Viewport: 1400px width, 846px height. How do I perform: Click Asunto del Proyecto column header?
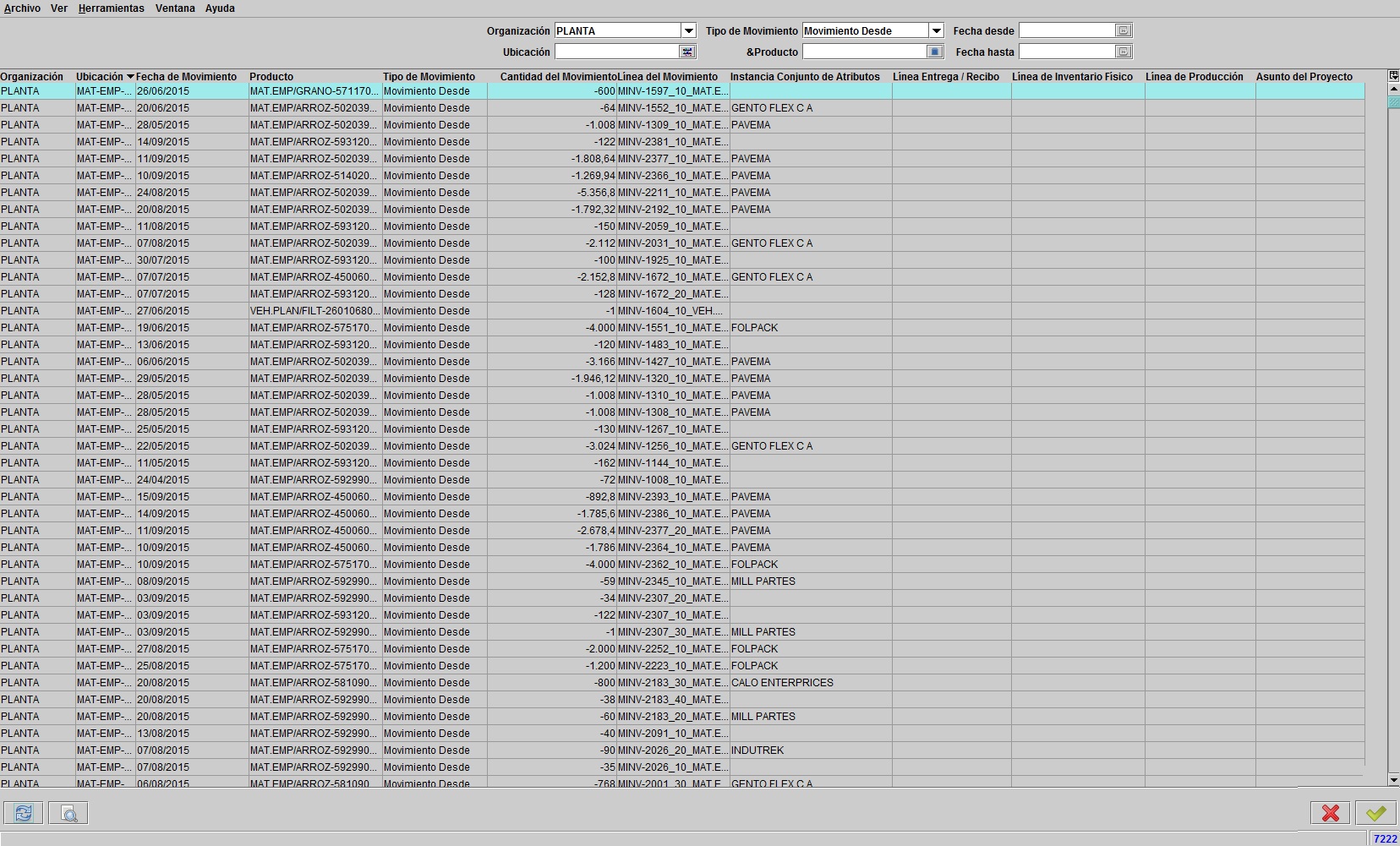coord(1310,77)
